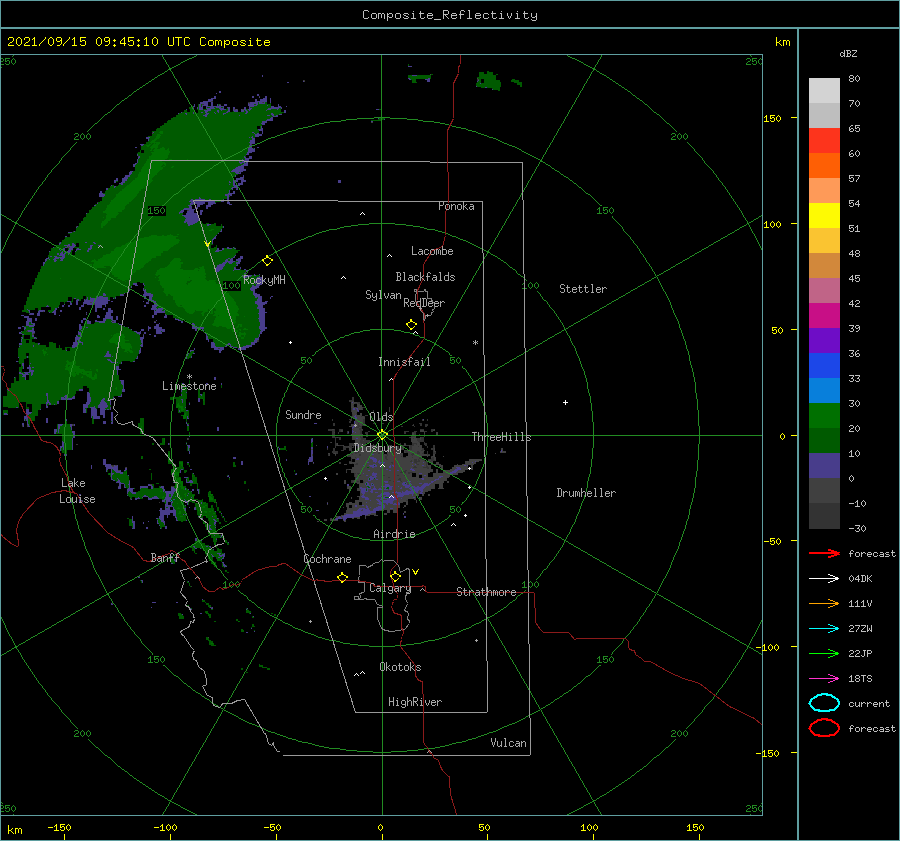
Task: Click the Sundre town label
Action: tap(303, 414)
